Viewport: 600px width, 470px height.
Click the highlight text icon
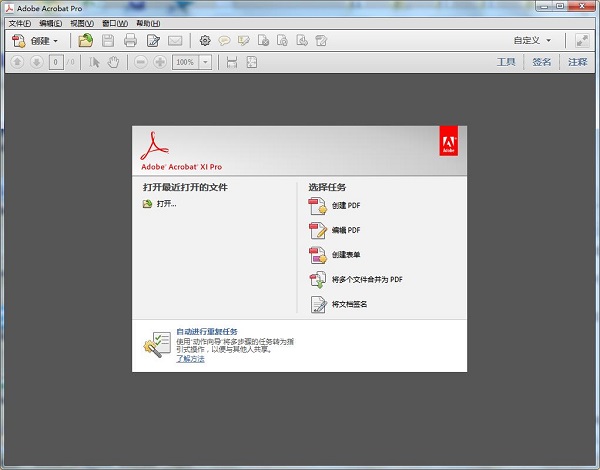pyautogui.click(x=243, y=40)
